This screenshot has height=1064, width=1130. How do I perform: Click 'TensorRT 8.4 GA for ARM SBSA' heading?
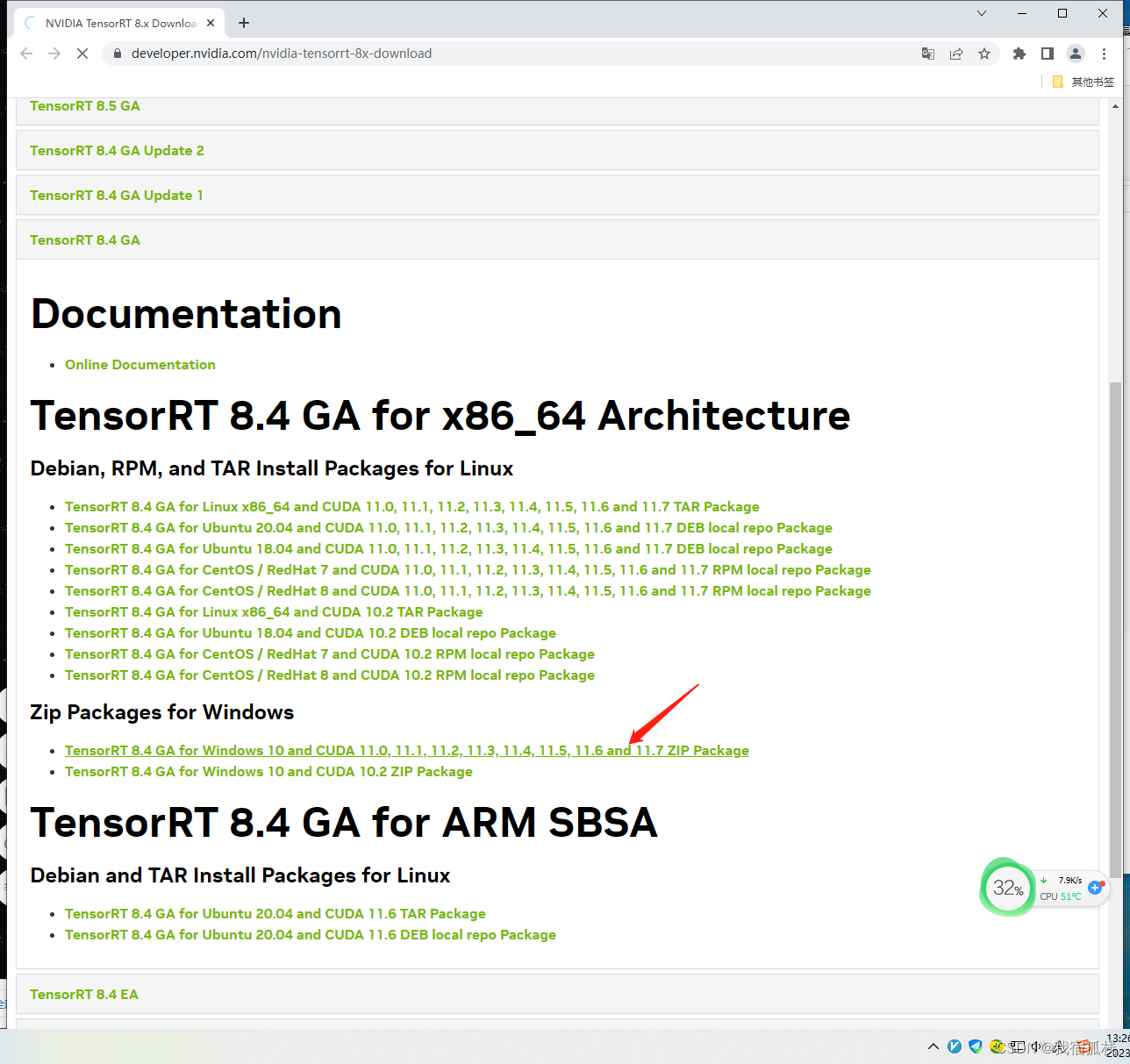coord(344,823)
